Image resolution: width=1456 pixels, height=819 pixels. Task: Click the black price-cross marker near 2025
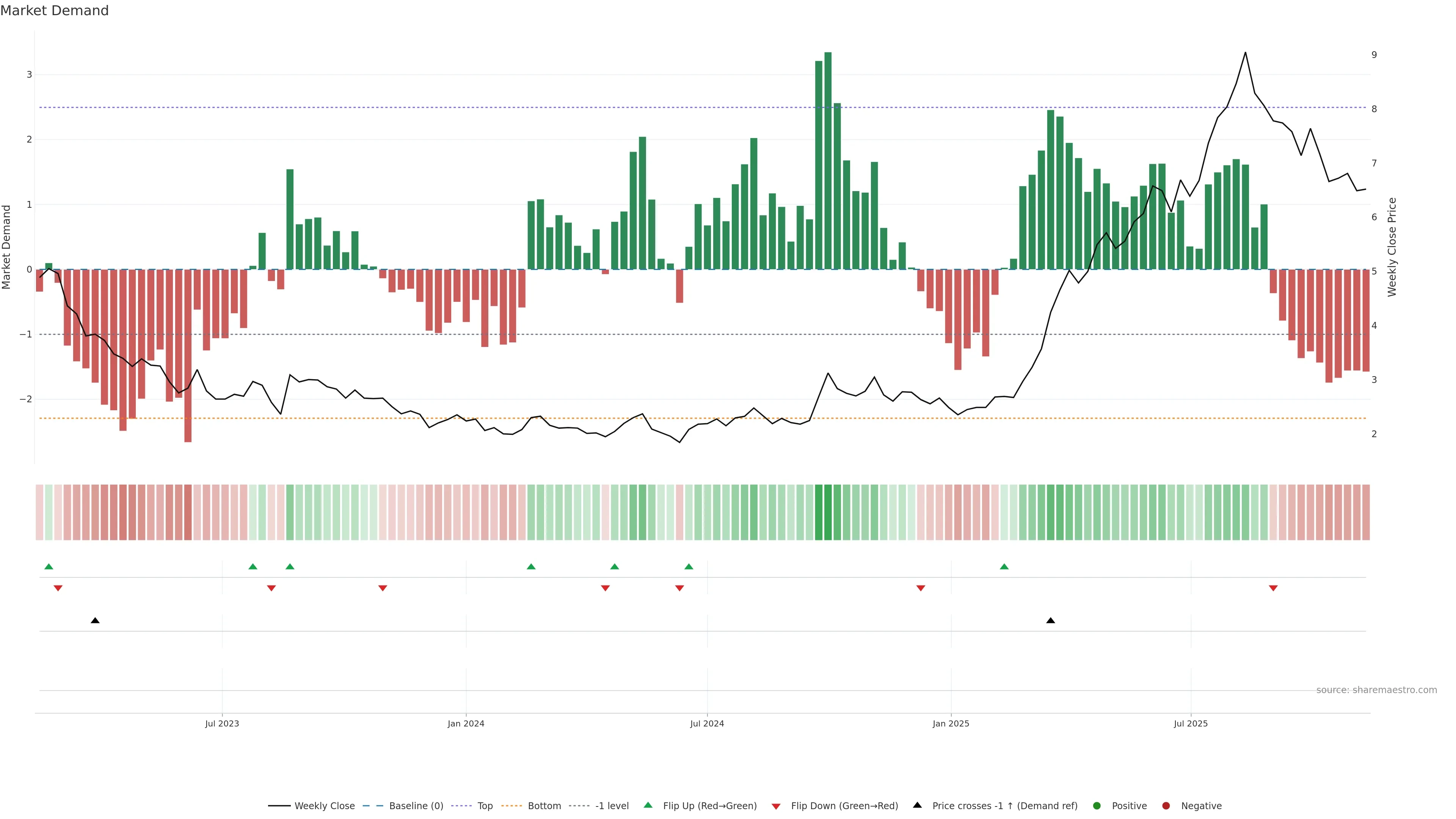[x=1050, y=621]
